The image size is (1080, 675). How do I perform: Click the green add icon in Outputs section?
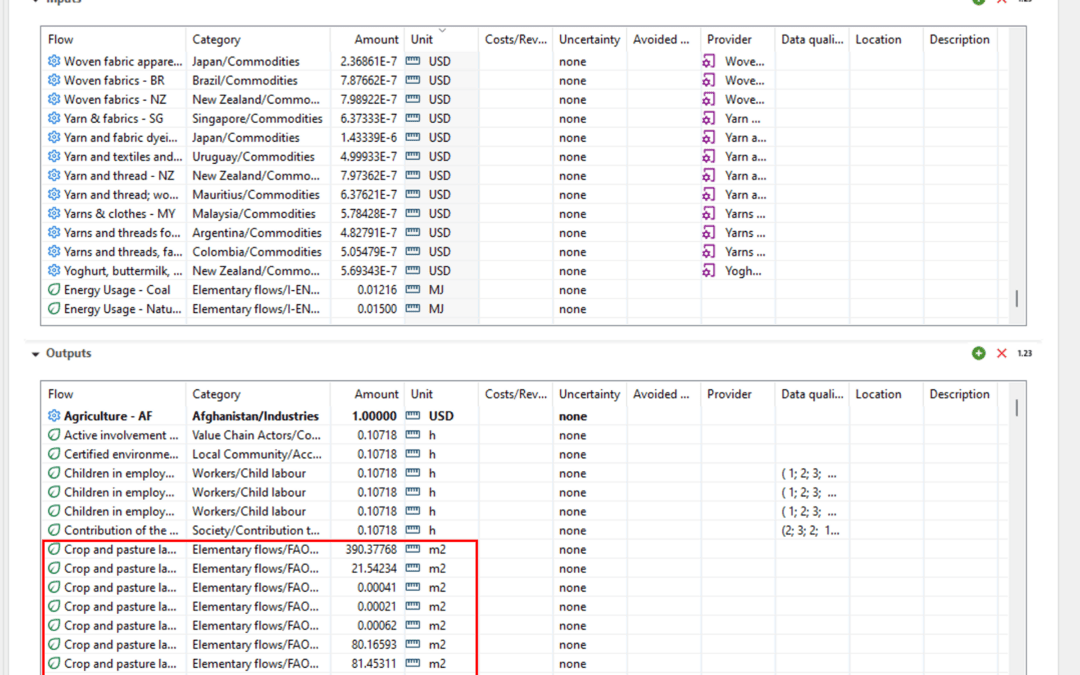tap(978, 353)
